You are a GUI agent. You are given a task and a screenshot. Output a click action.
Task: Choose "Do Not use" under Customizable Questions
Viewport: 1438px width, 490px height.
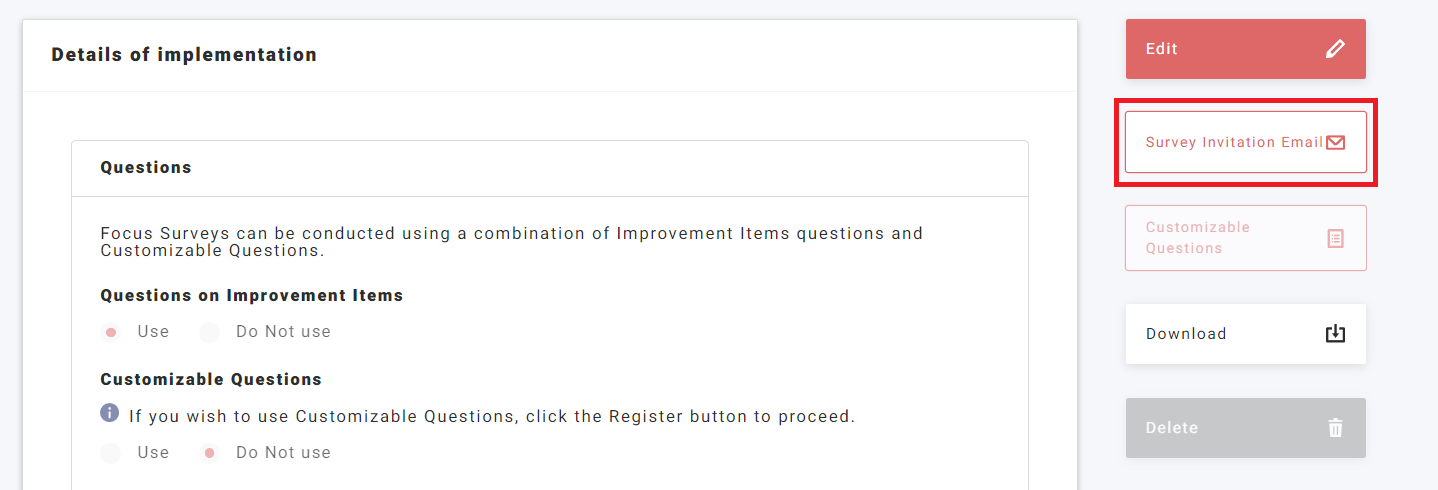point(209,453)
